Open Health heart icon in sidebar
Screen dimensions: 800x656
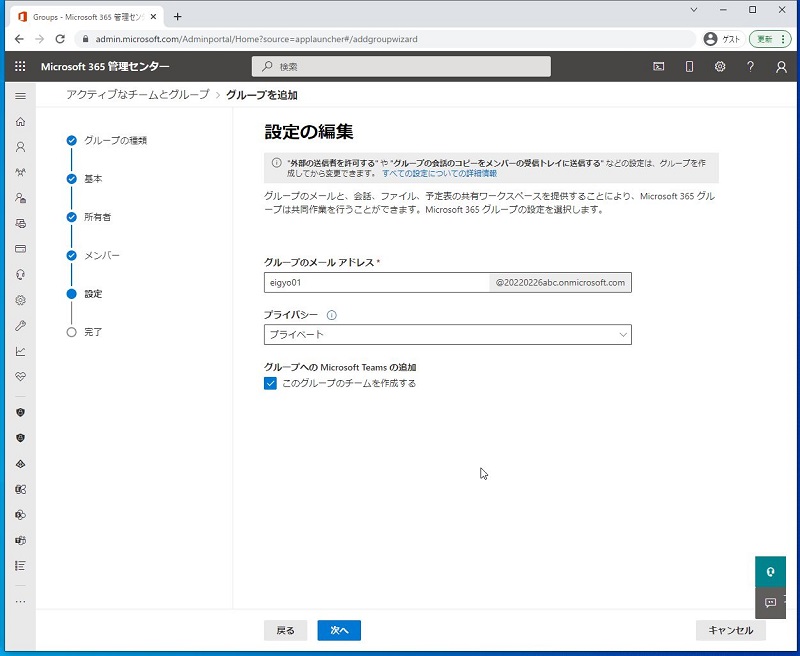pyautogui.click(x=20, y=376)
